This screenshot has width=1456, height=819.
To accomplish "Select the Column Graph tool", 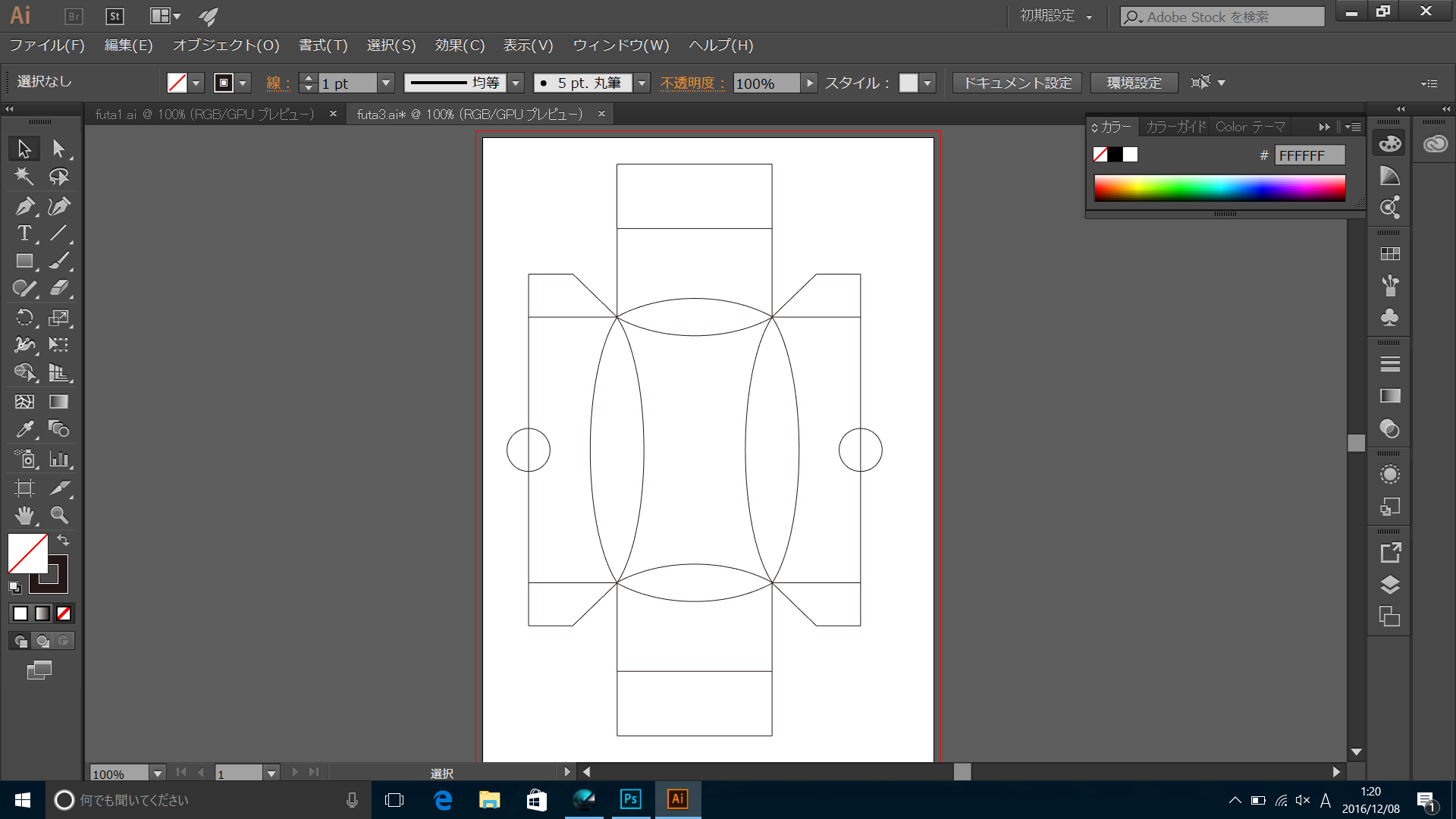I will [58, 459].
